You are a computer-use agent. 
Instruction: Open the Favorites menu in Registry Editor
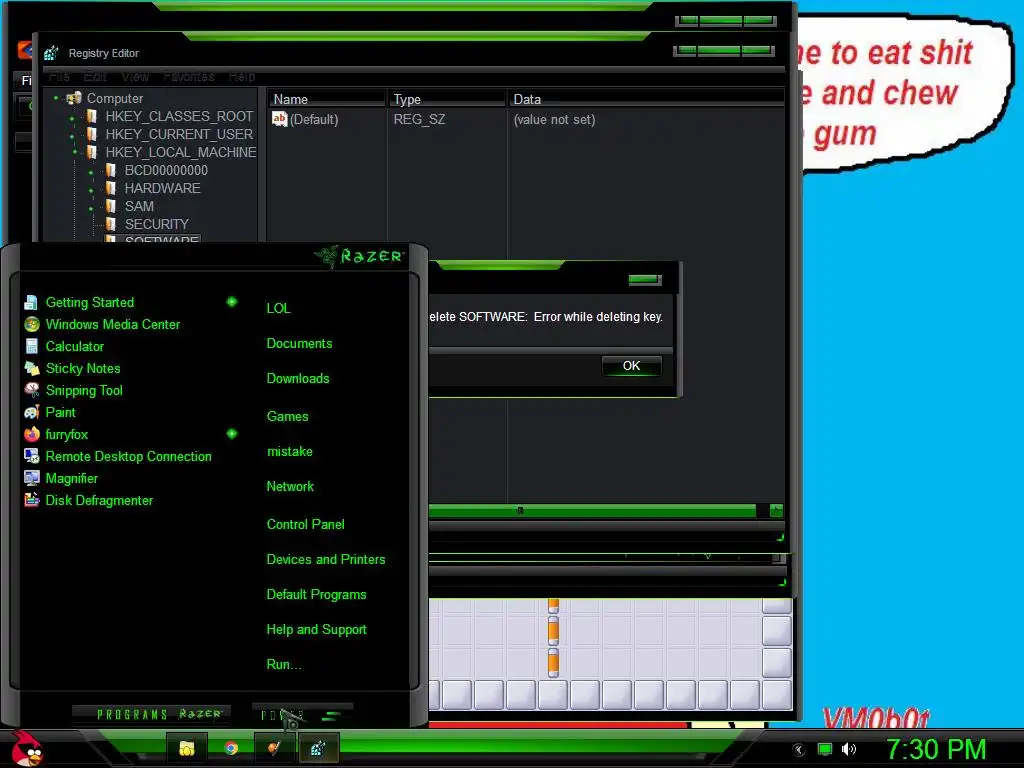[x=189, y=76]
